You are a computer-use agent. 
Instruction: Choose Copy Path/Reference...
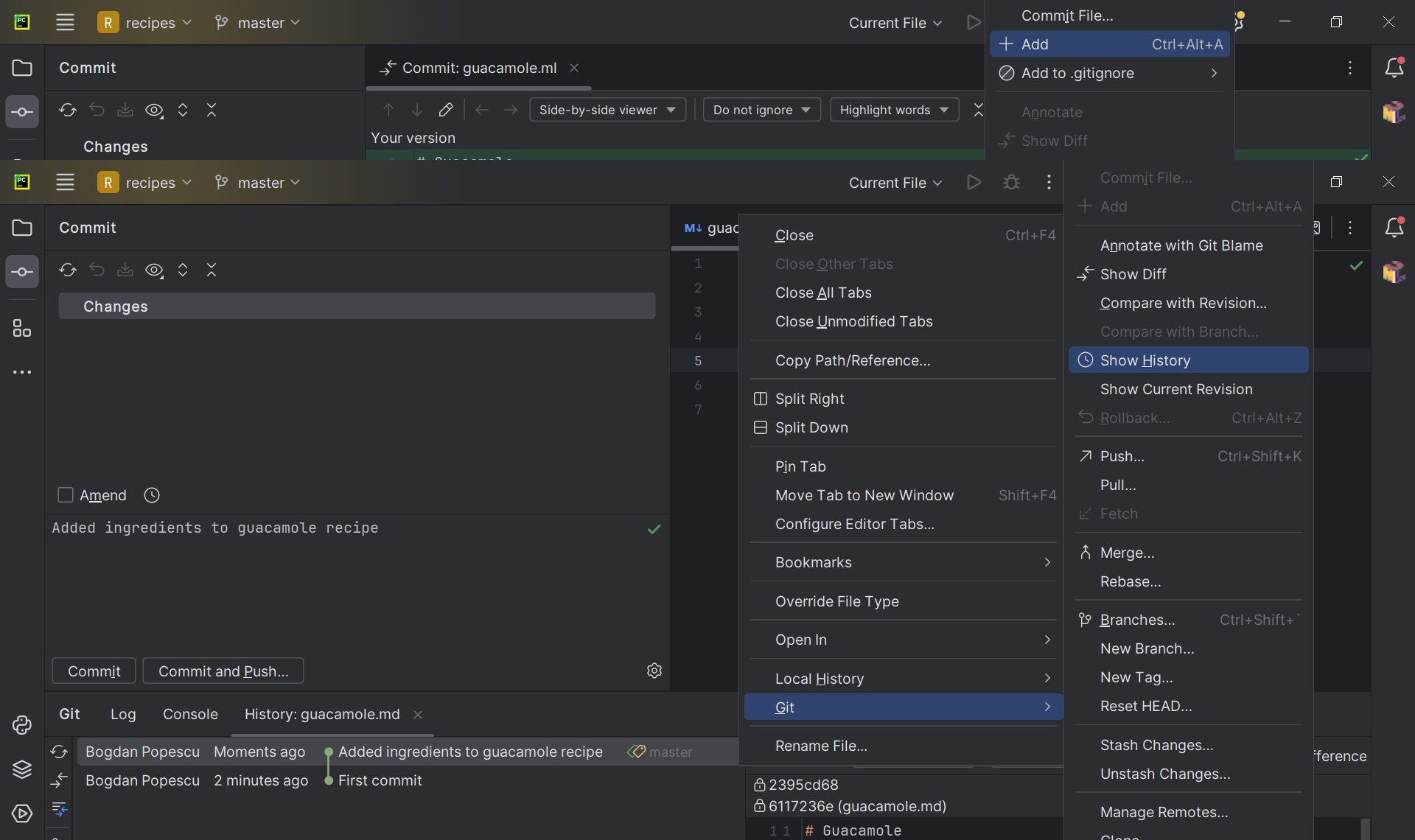click(904, 360)
